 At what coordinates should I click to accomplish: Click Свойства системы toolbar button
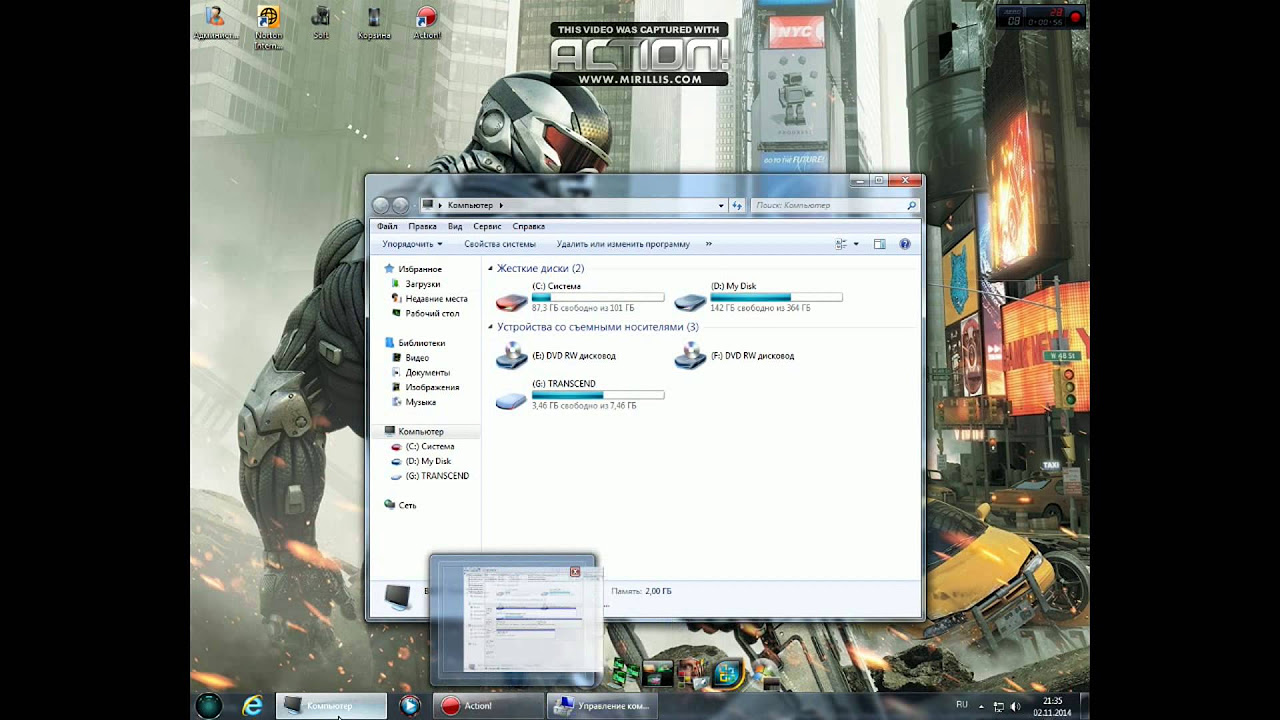(500, 244)
